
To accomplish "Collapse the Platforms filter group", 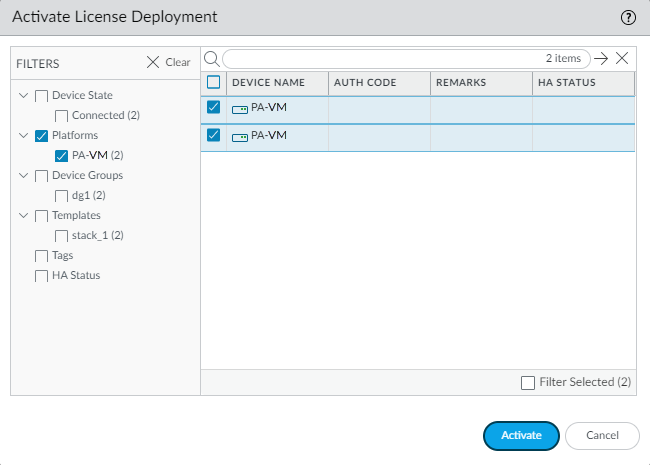I will point(23,135).
